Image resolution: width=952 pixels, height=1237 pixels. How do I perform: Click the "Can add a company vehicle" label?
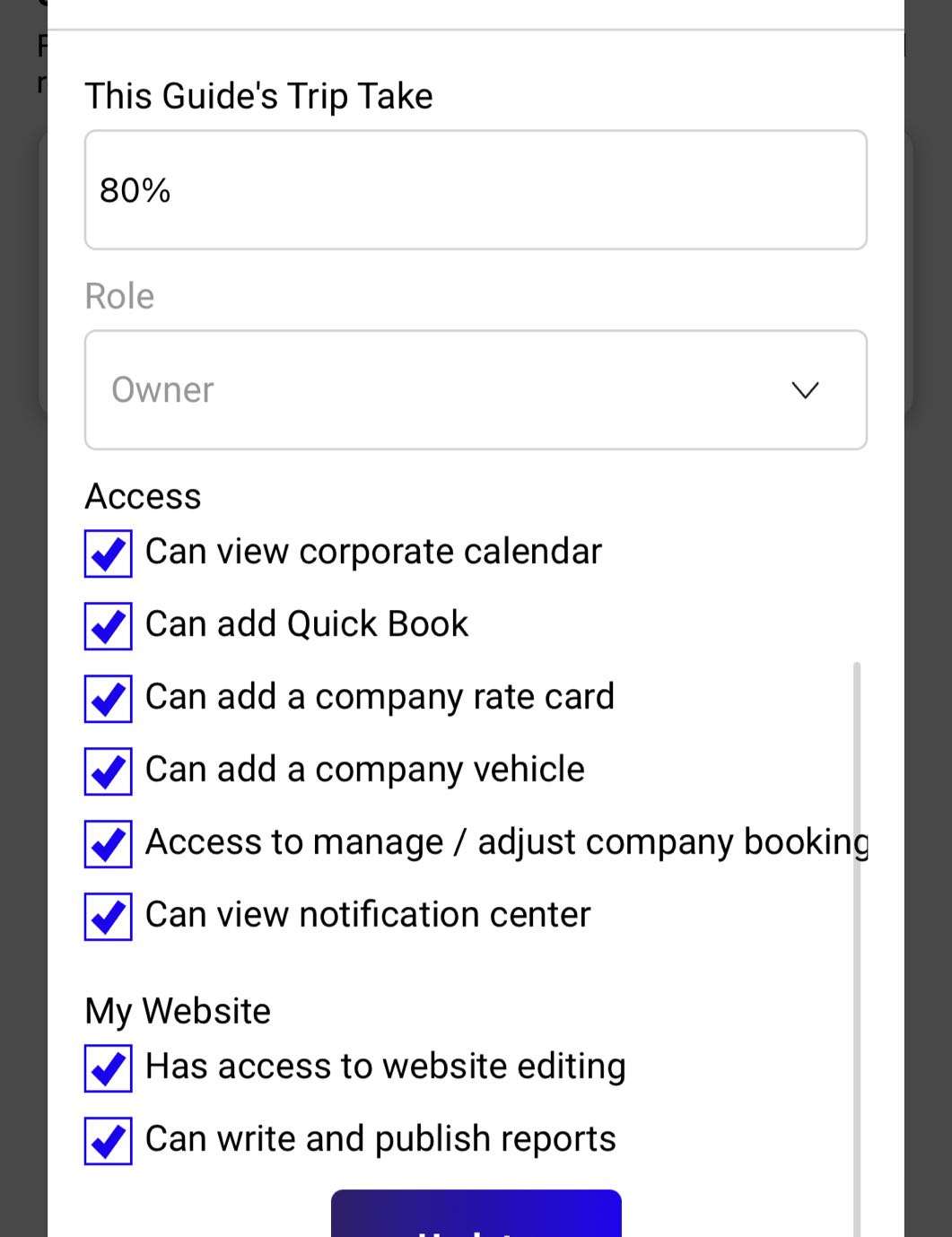pyautogui.click(x=365, y=770)
